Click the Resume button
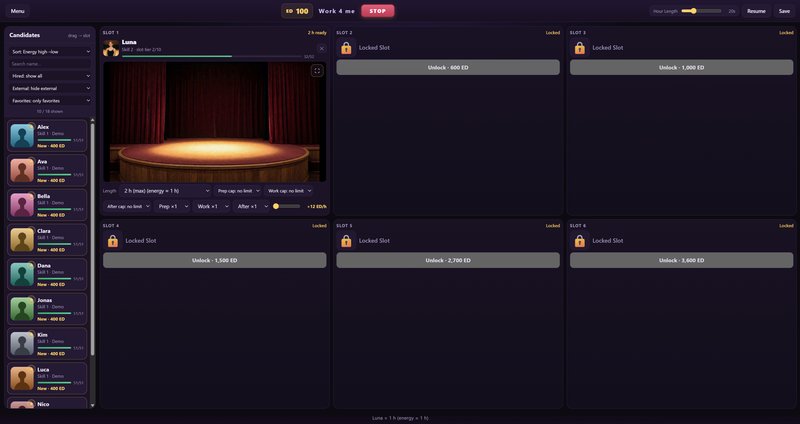Image resolution: width=800 pixels, height=424 pixels. 756,11
